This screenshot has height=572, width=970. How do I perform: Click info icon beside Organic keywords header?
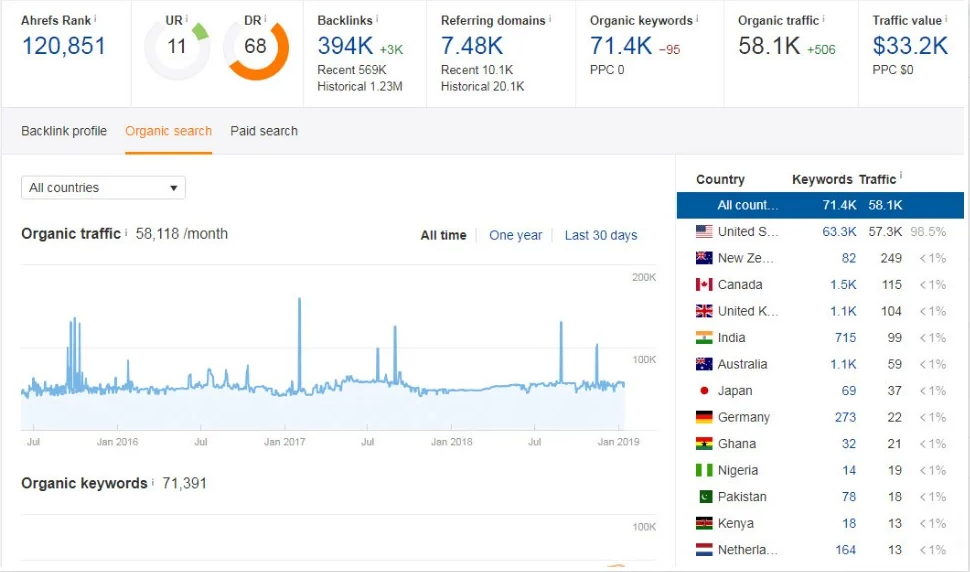pyautogui.click(x=697, y=19)
